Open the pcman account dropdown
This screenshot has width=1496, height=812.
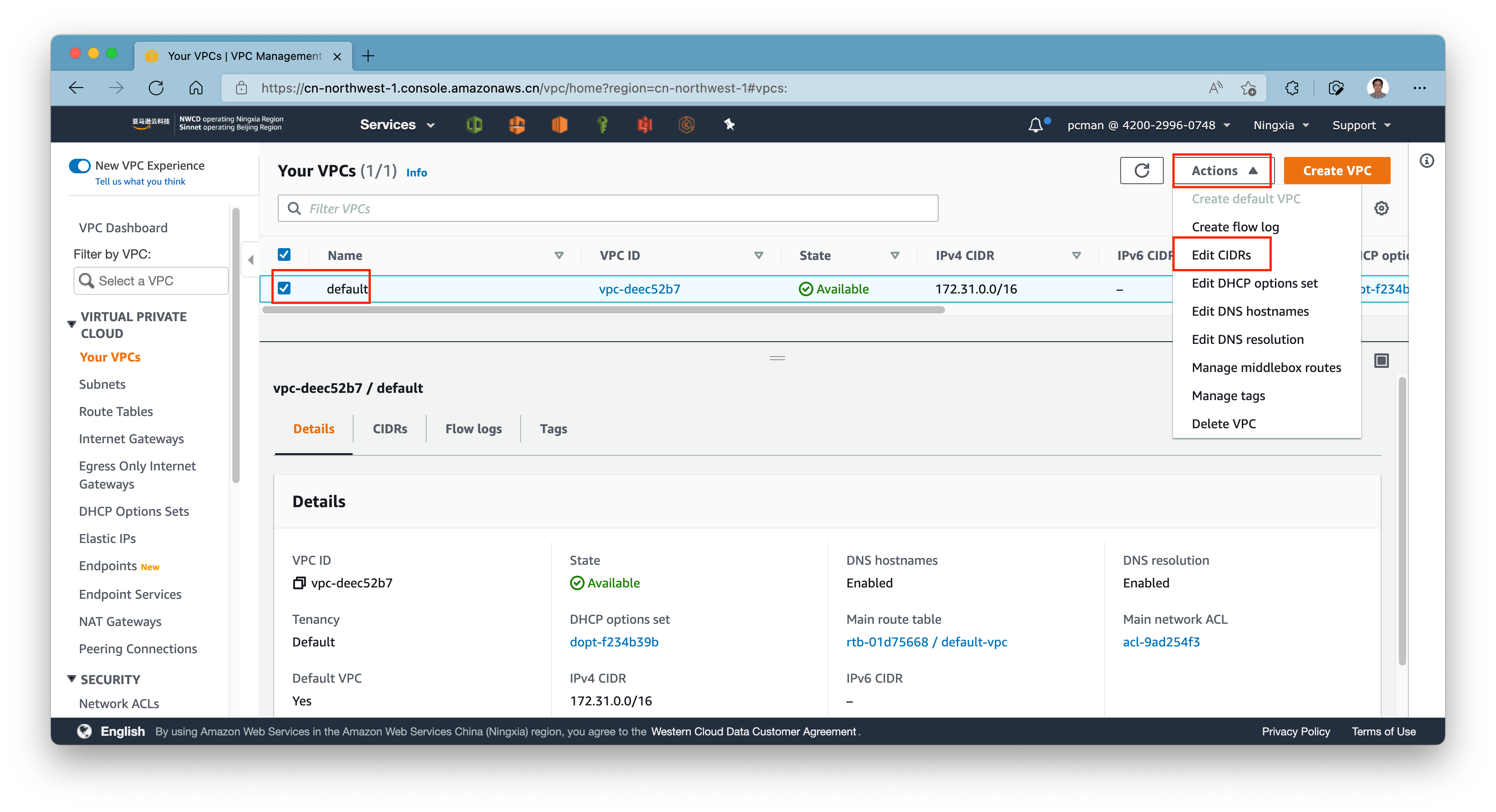click(1148, 125)
